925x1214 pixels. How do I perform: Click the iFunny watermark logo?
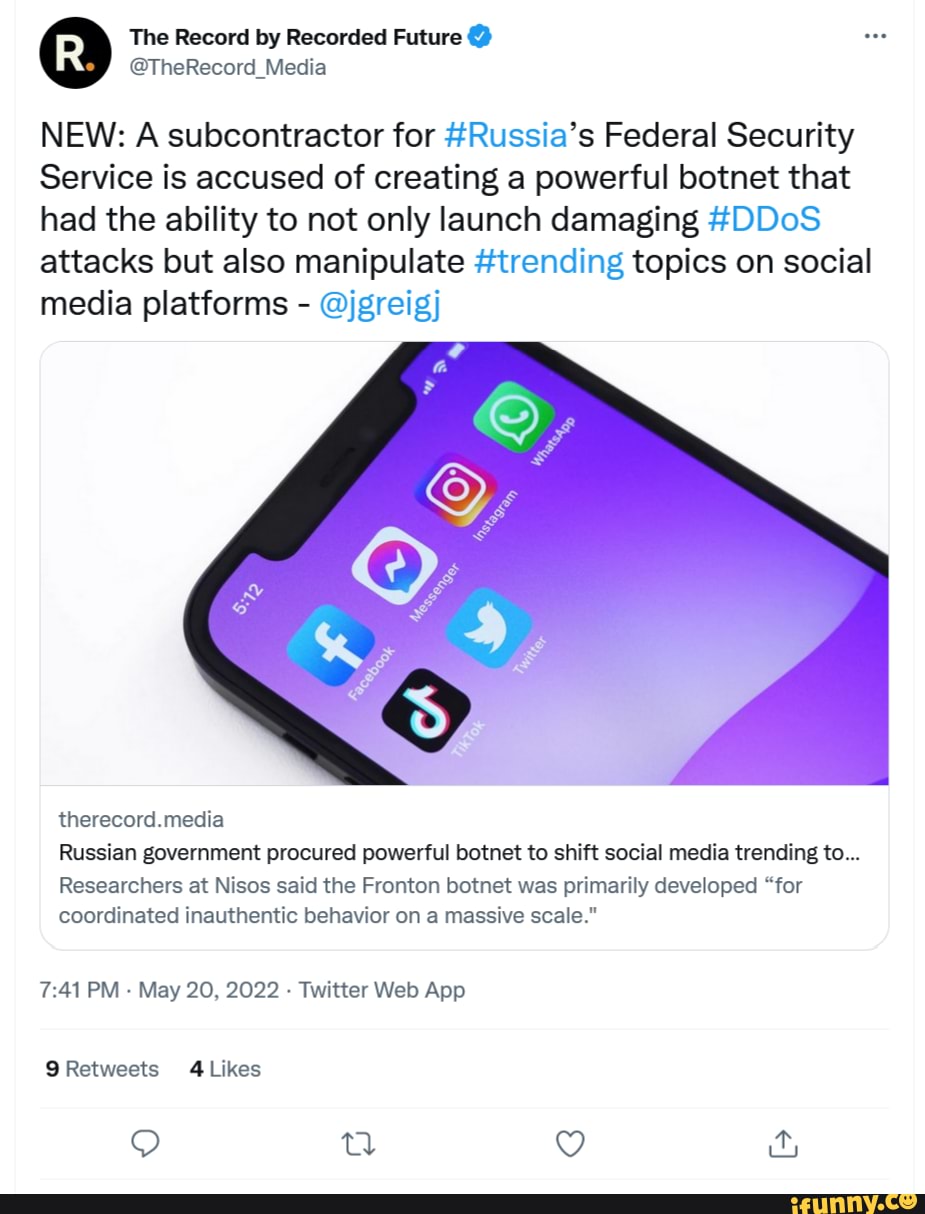click(854, 1200)
